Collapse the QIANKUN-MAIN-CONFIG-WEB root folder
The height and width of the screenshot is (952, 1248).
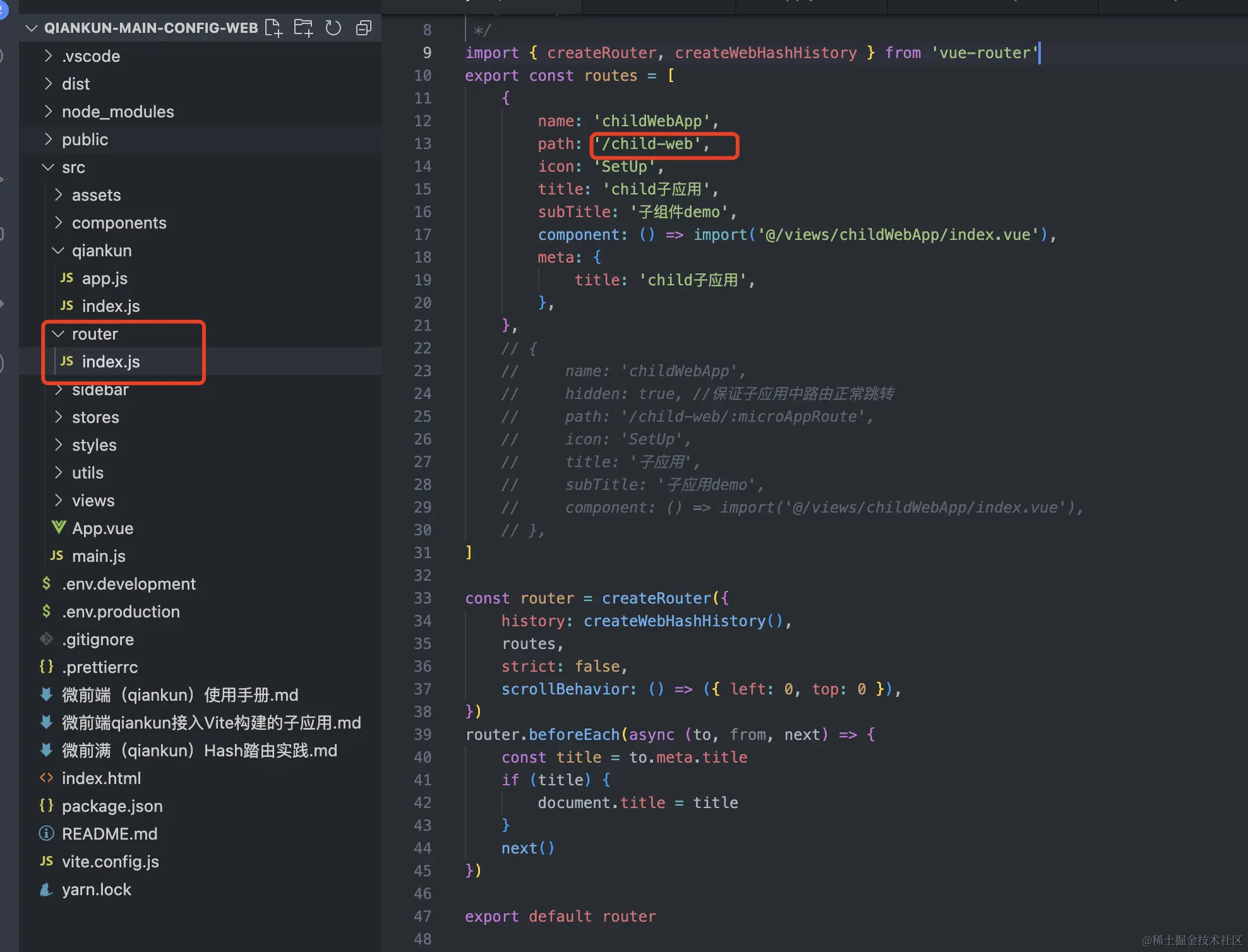tap(32, 28)
